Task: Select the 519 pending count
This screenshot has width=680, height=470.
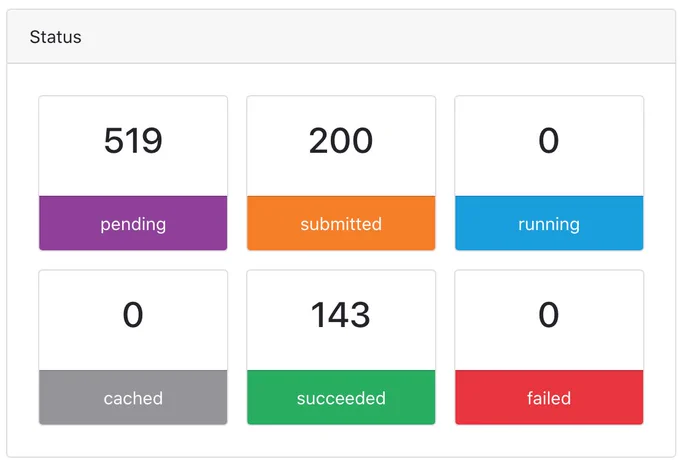Action: pyautogui.click(x=133, y=140)
